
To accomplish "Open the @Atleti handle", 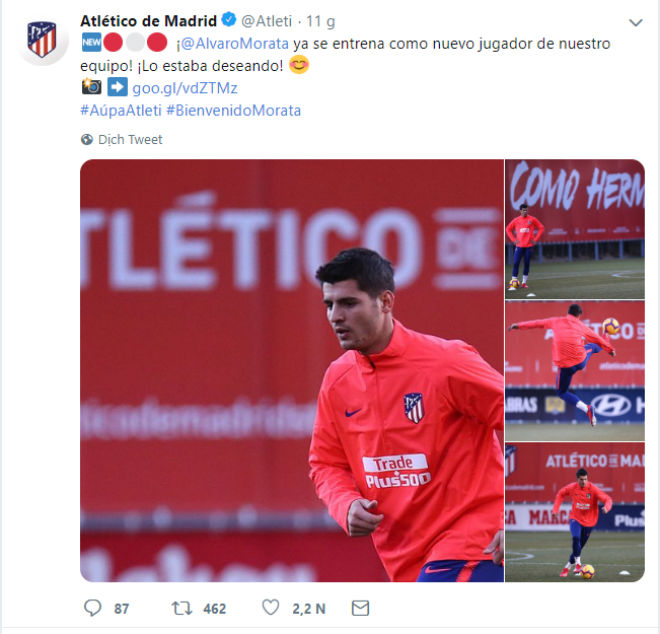I will click(x=266, y=21).
